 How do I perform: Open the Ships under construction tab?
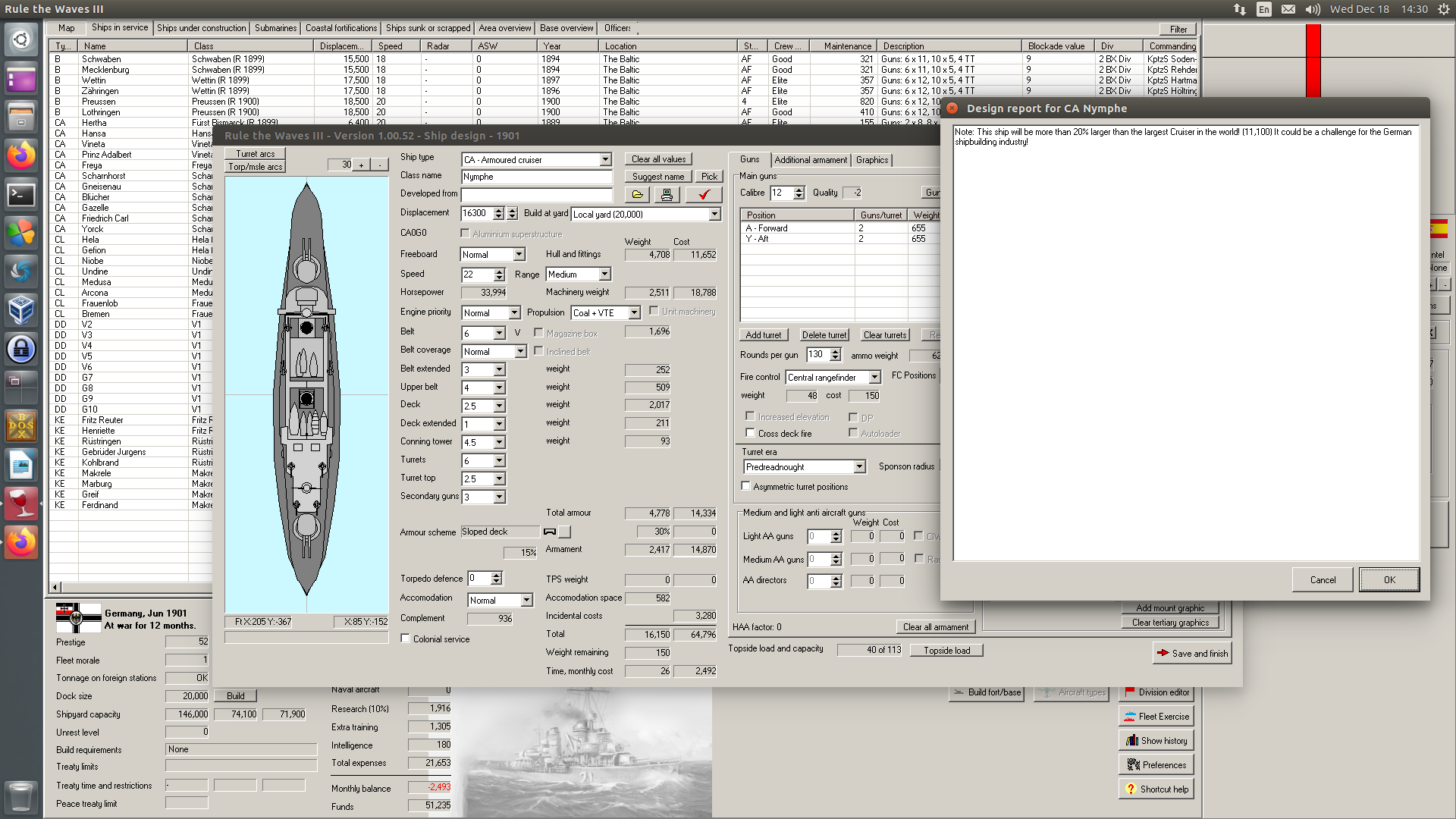202,28
